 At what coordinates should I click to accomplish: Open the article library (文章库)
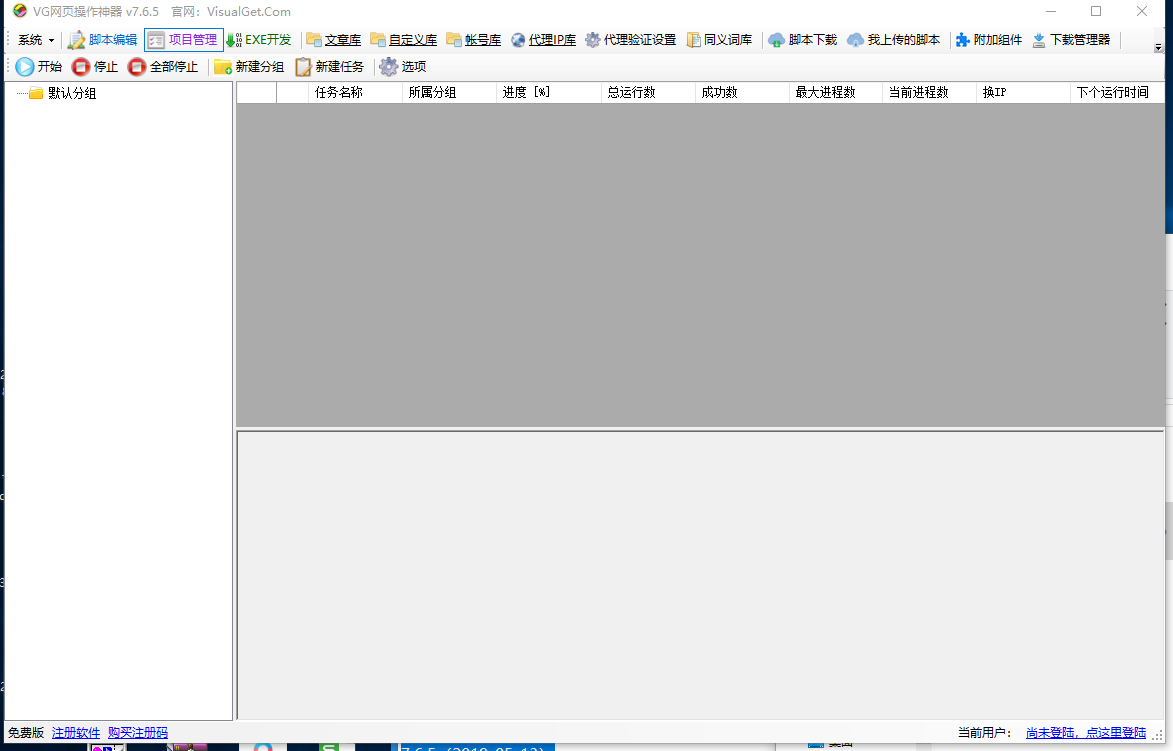[x=334, y=40]
